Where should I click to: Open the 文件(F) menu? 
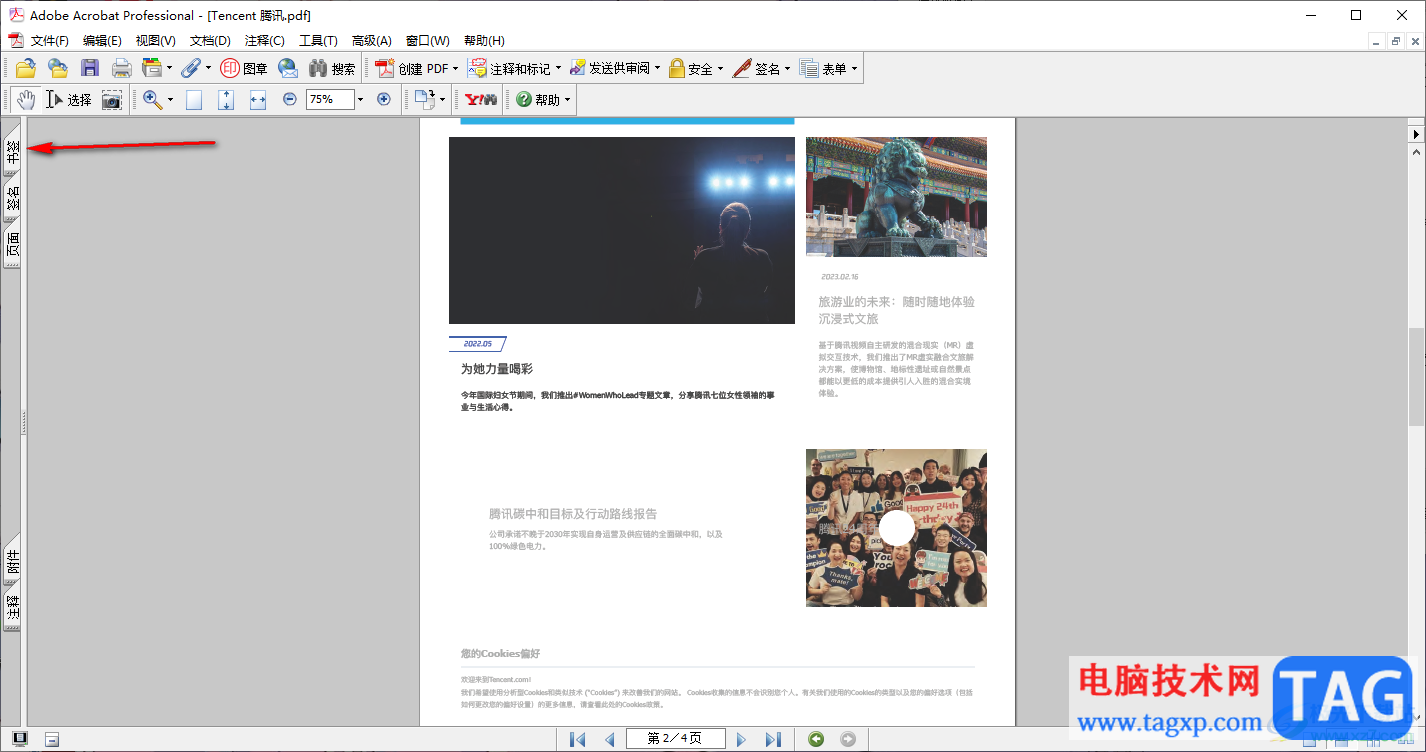50,41
